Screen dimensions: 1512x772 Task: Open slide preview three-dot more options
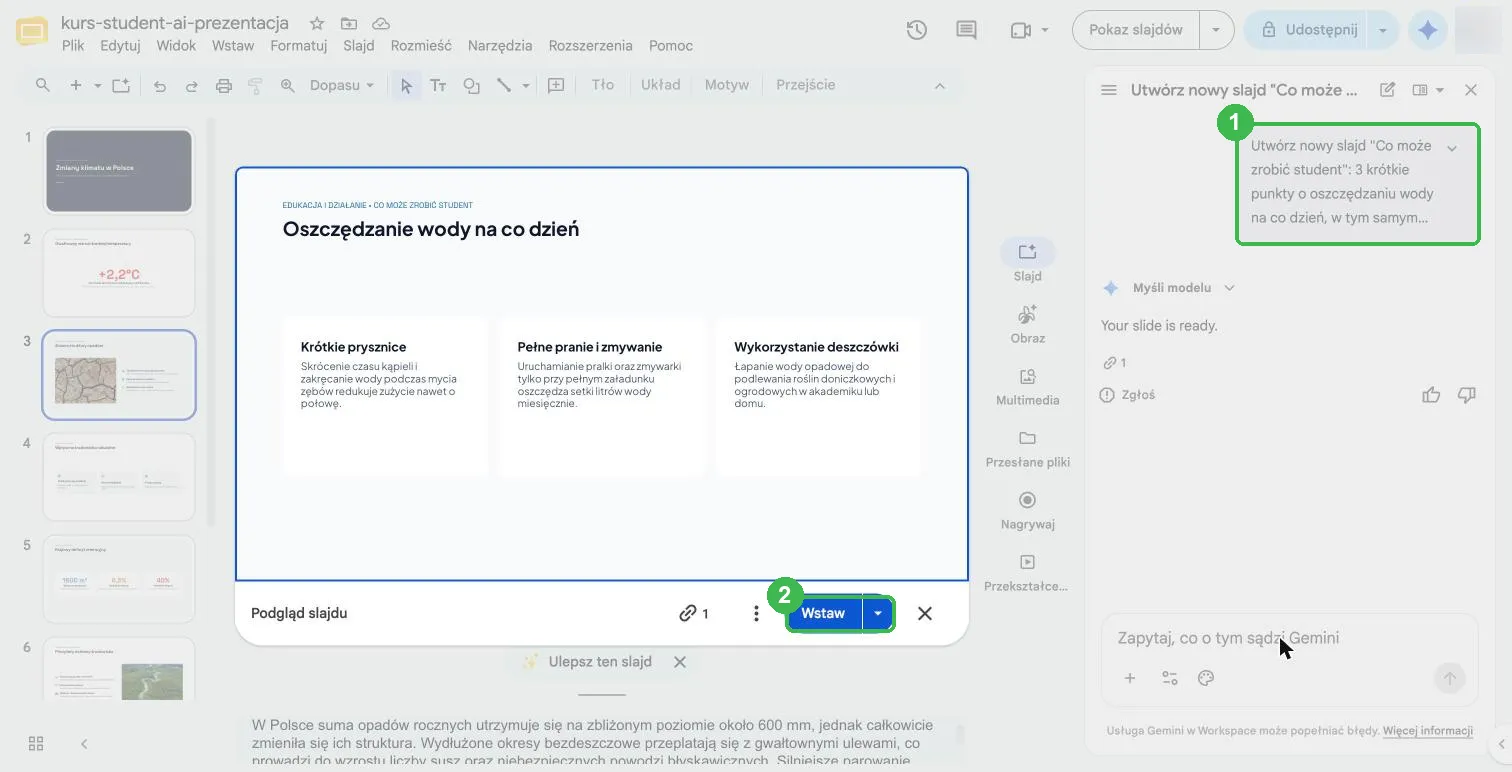tap(756, 613)
